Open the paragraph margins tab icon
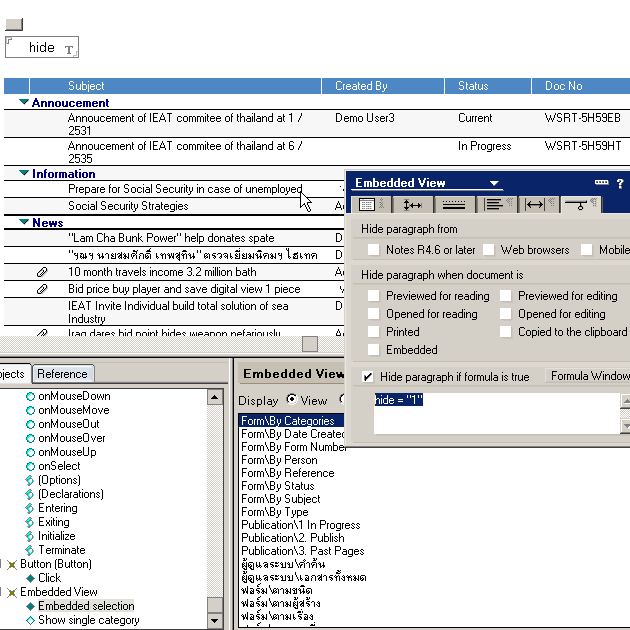630x630 pixels. (x=539, y=205)
